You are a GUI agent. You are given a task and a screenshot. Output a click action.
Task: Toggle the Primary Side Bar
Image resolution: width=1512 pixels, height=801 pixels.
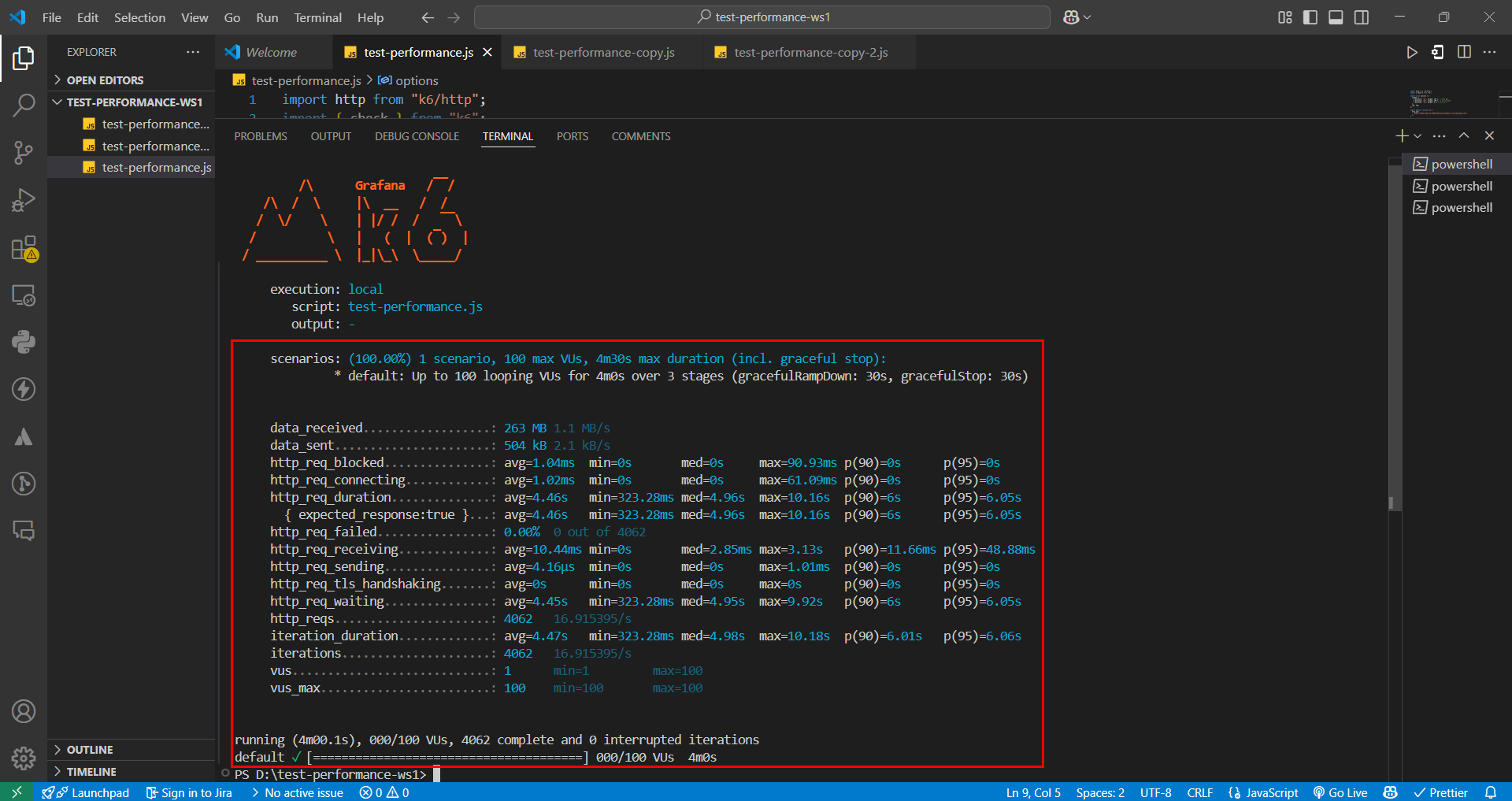pos(1310,17)
